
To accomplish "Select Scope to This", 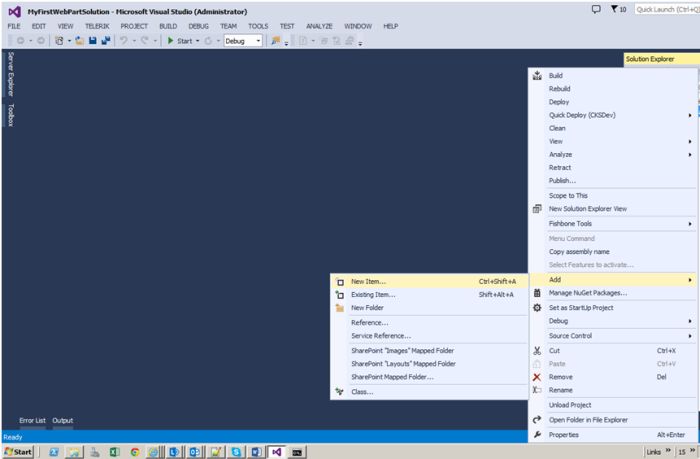I will click(x=568, y=196).
